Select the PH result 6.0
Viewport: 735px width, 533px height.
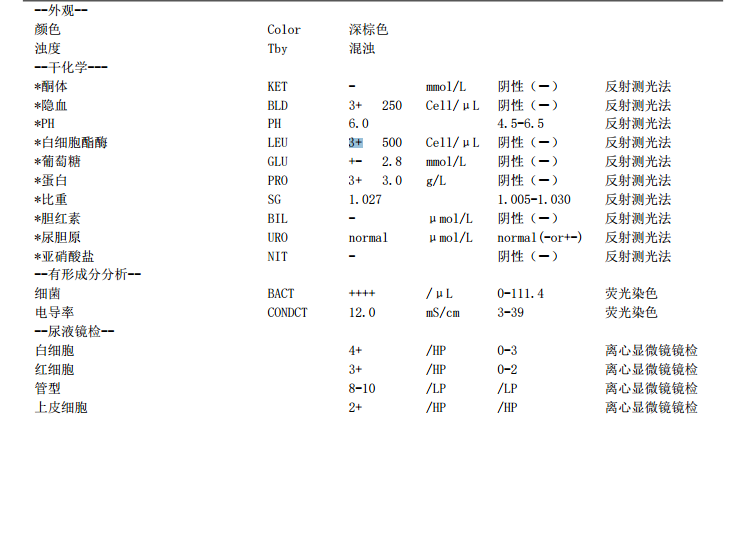pos(359,124)
